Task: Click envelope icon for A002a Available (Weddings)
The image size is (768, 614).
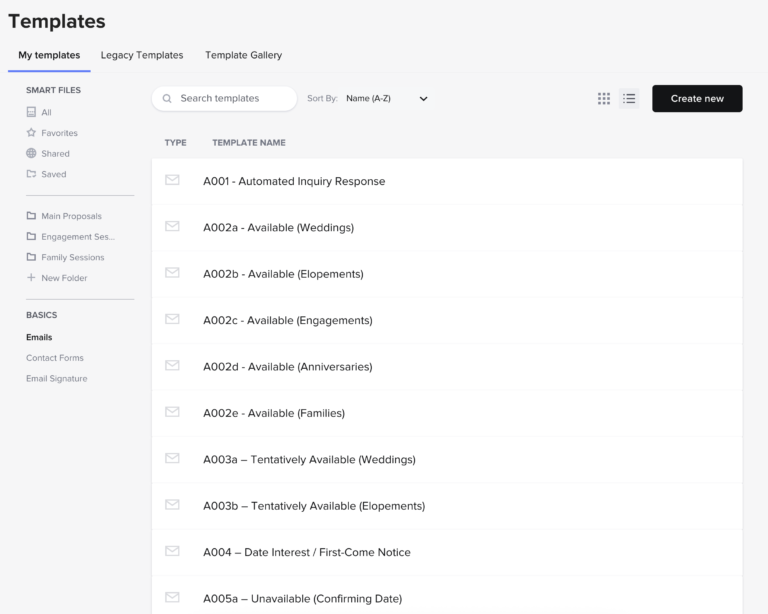Action: (x=172, y=226)
